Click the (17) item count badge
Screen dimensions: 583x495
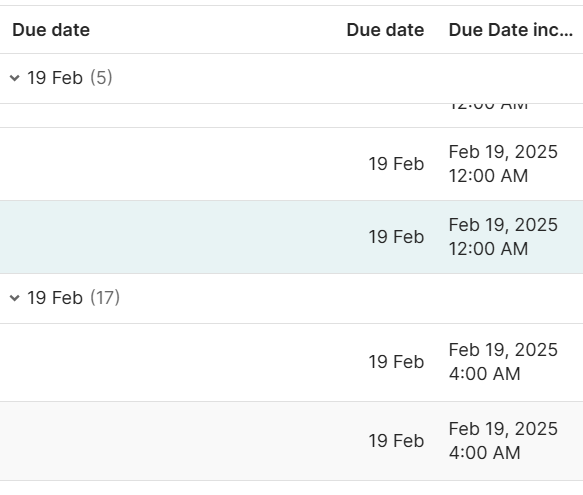[x=105, y=298]
